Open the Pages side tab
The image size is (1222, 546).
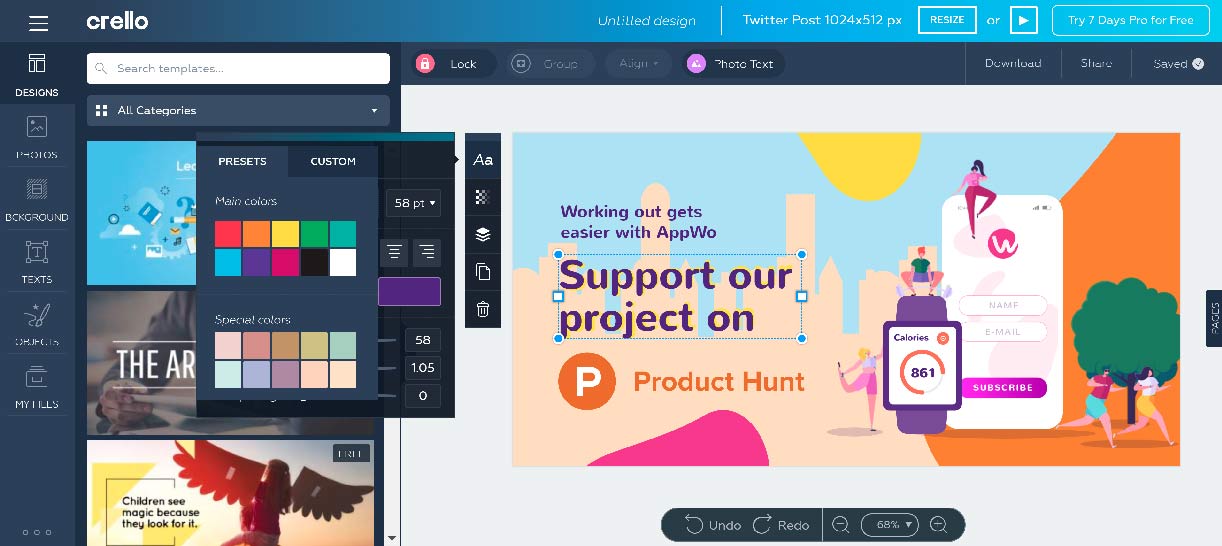coord(1214,318)
